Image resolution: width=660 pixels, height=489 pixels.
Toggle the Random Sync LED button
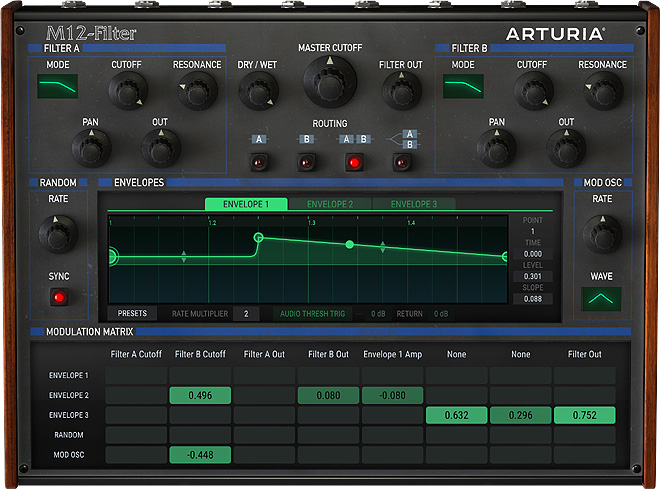coord(59,297)
